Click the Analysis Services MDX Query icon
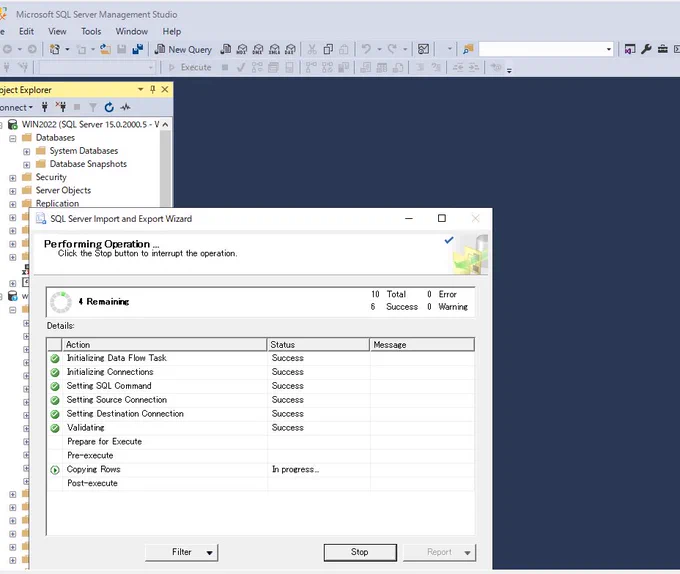The width and height of the screenshot is (680, 574). 242,49
